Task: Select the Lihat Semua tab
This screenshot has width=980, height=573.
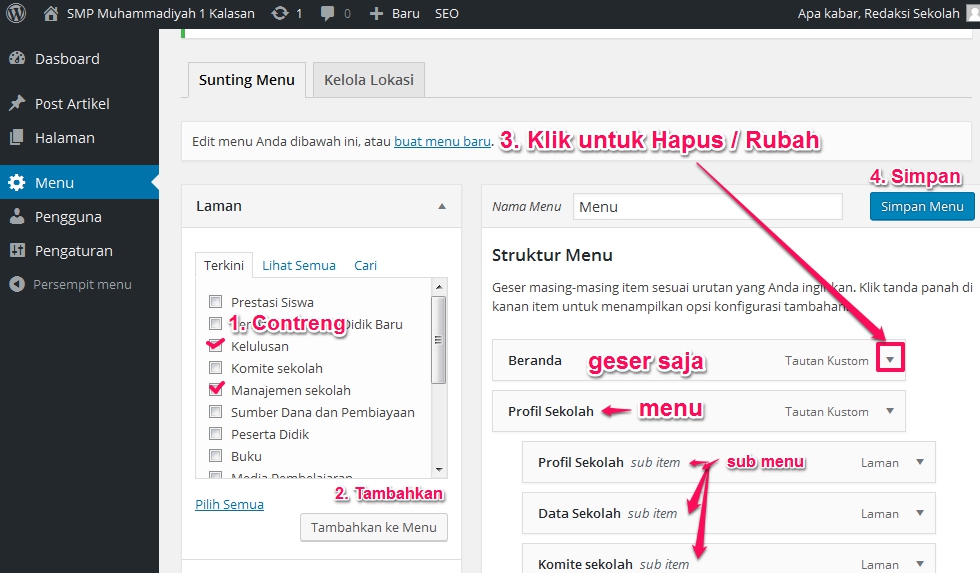Action: tap(298, 265)
